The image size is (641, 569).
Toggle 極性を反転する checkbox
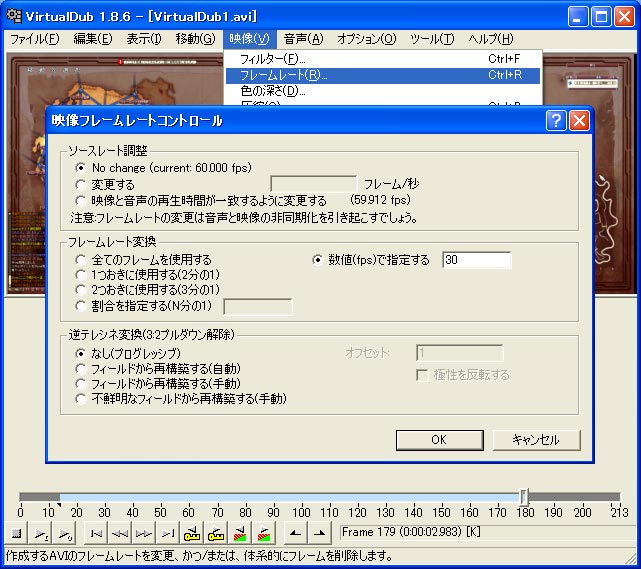pyautogui.click(x=463, y=375)
